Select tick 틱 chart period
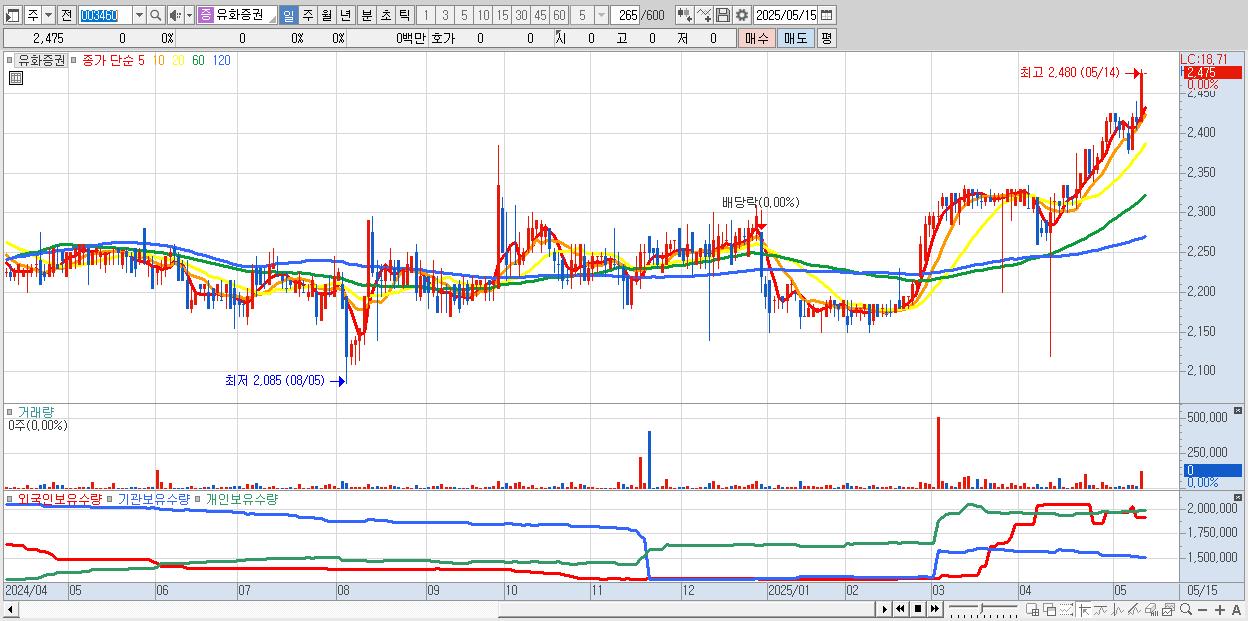The width and height of the screenshot is (1248, 621). (x=404, y=15)
